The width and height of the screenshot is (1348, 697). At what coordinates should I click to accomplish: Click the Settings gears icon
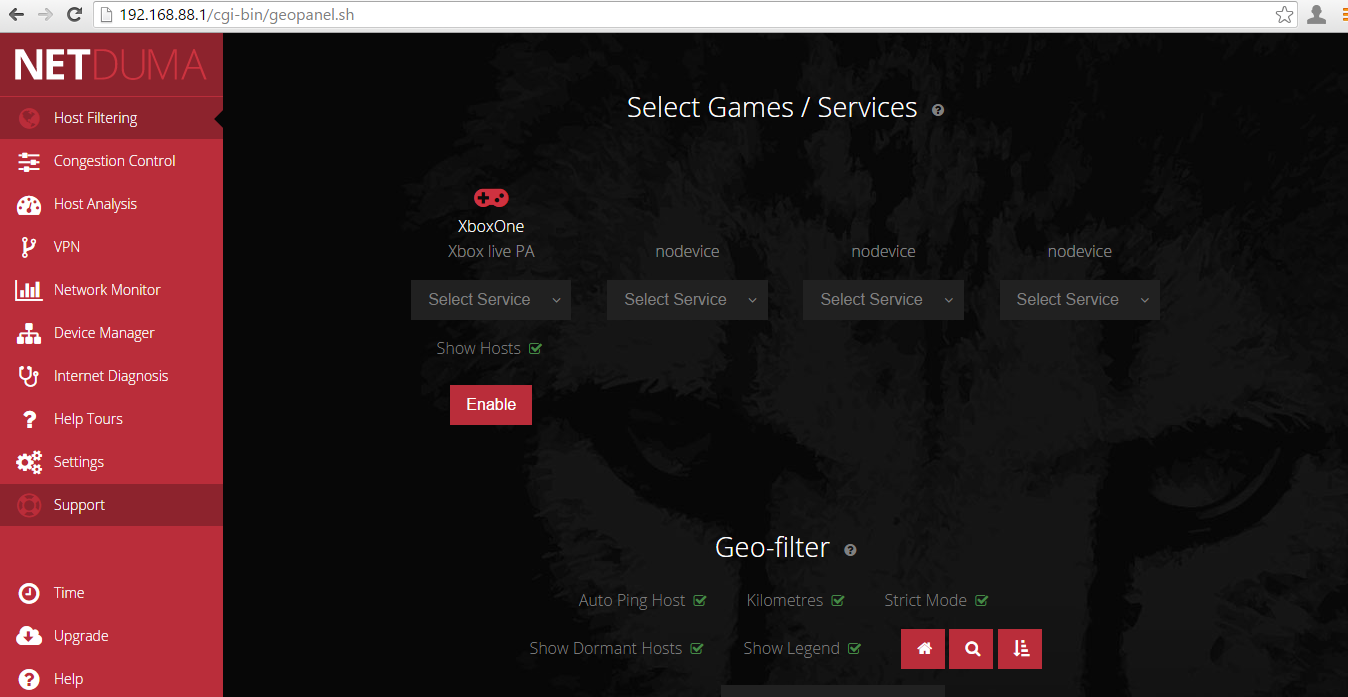29,462
